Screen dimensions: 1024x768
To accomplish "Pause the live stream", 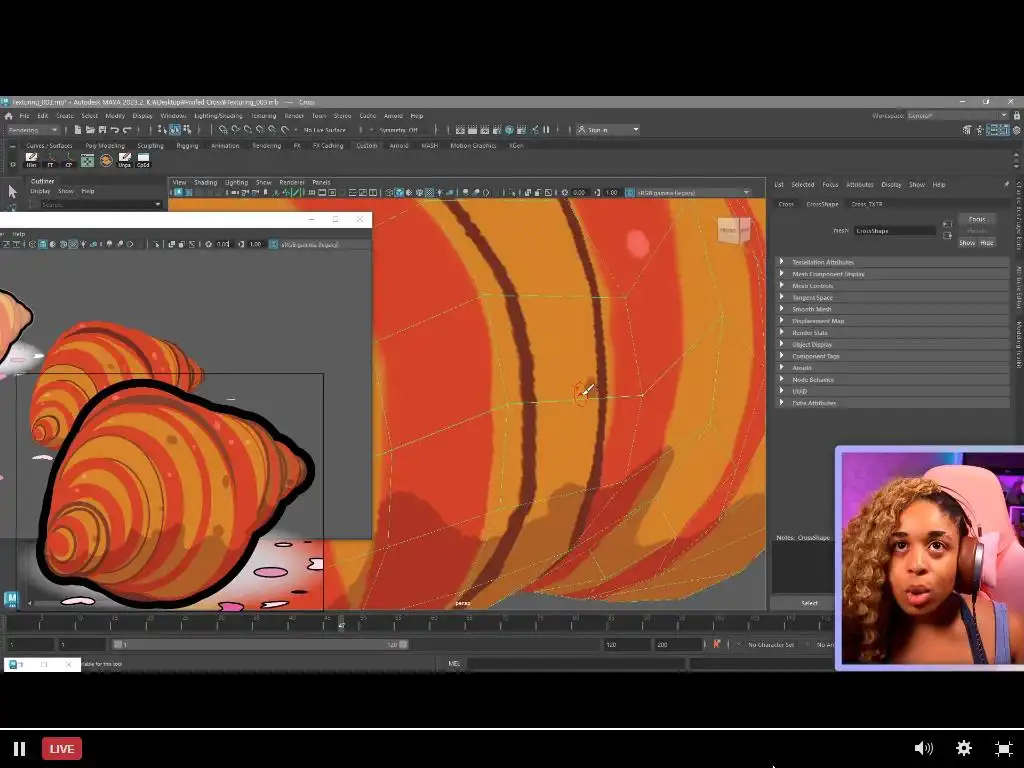I will [x=20, y=748].
